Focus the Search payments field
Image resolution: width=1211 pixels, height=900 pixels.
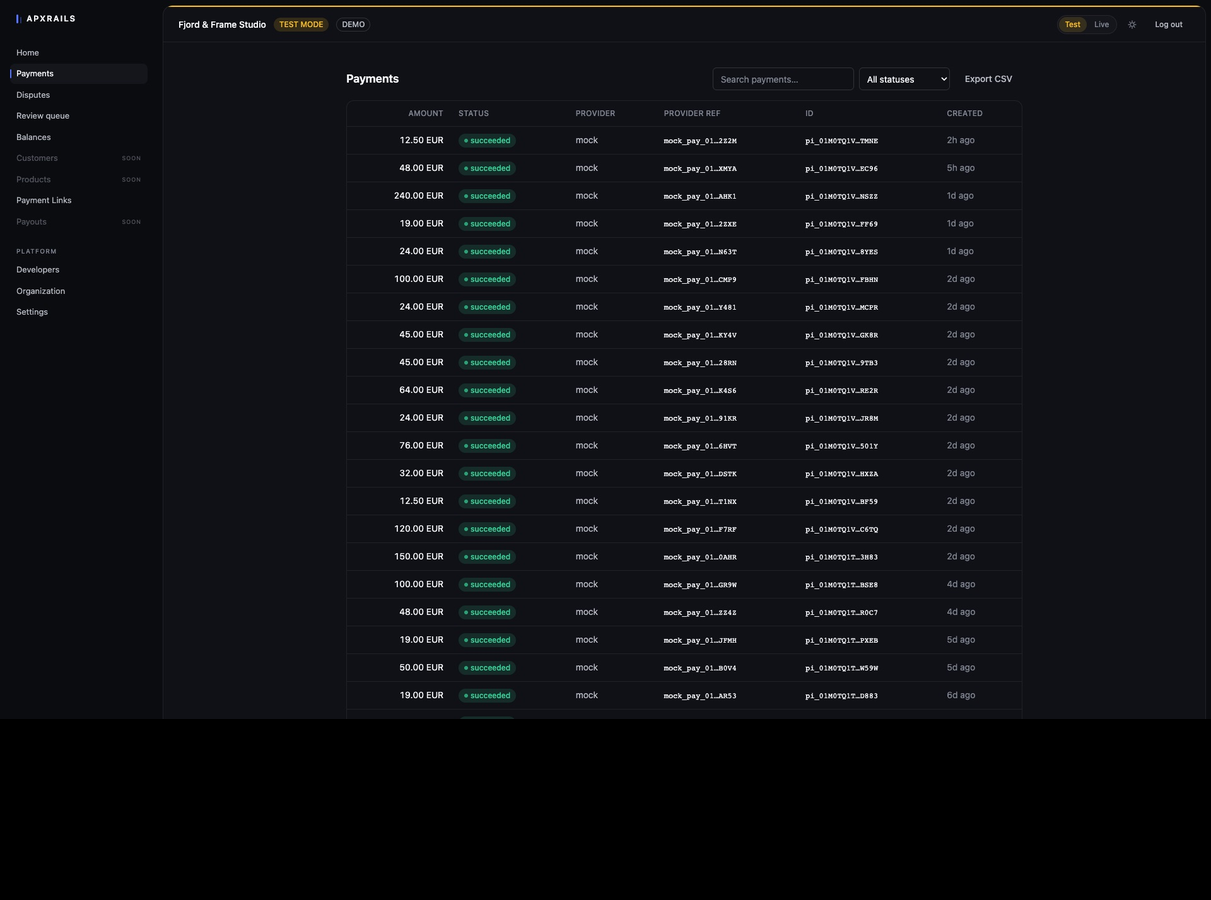click(x=783, y=79)
